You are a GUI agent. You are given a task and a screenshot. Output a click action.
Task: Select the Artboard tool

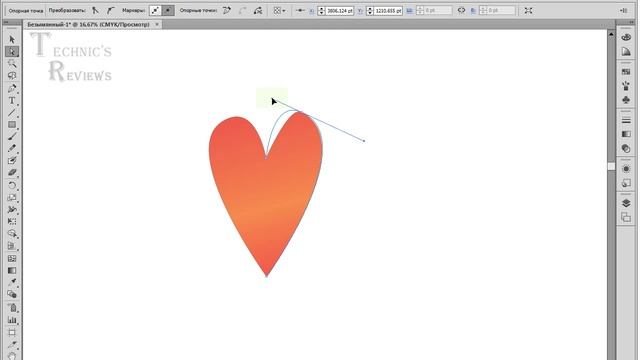12,332
